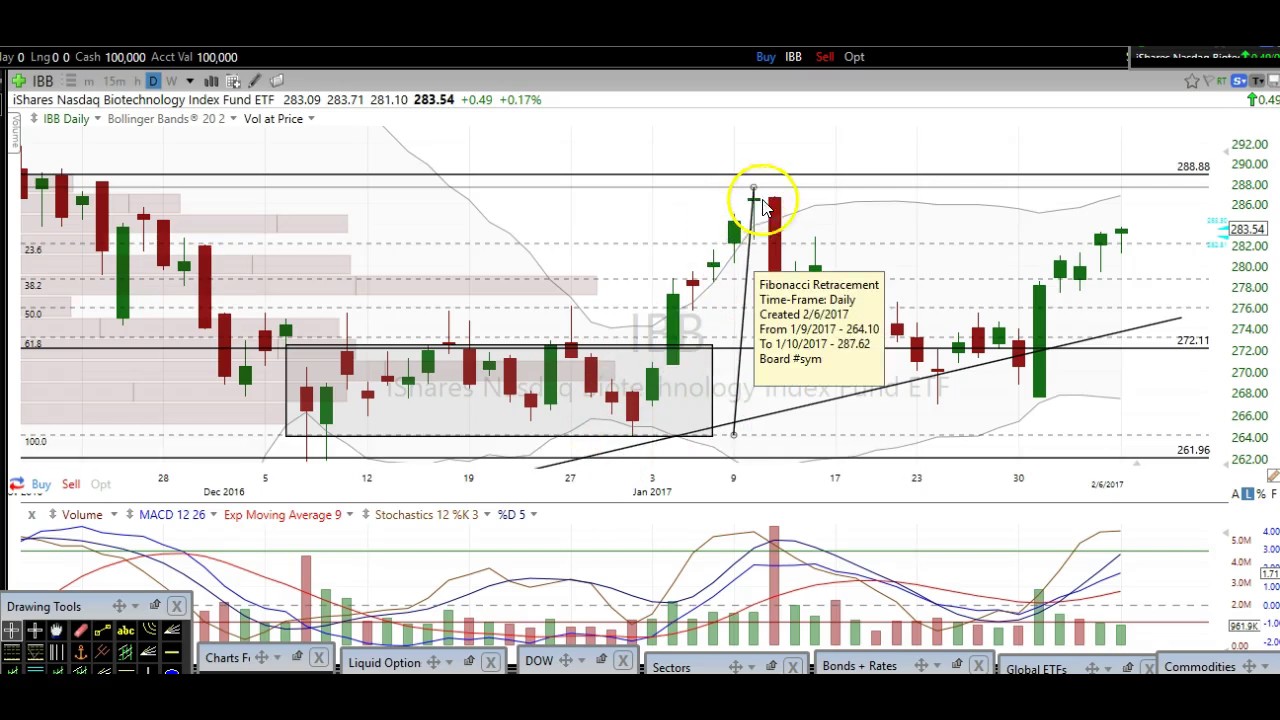1280x720 pixels.
Task: Expand the Bollinger Bands dropdown arrow
Action: tap(233, 119)
